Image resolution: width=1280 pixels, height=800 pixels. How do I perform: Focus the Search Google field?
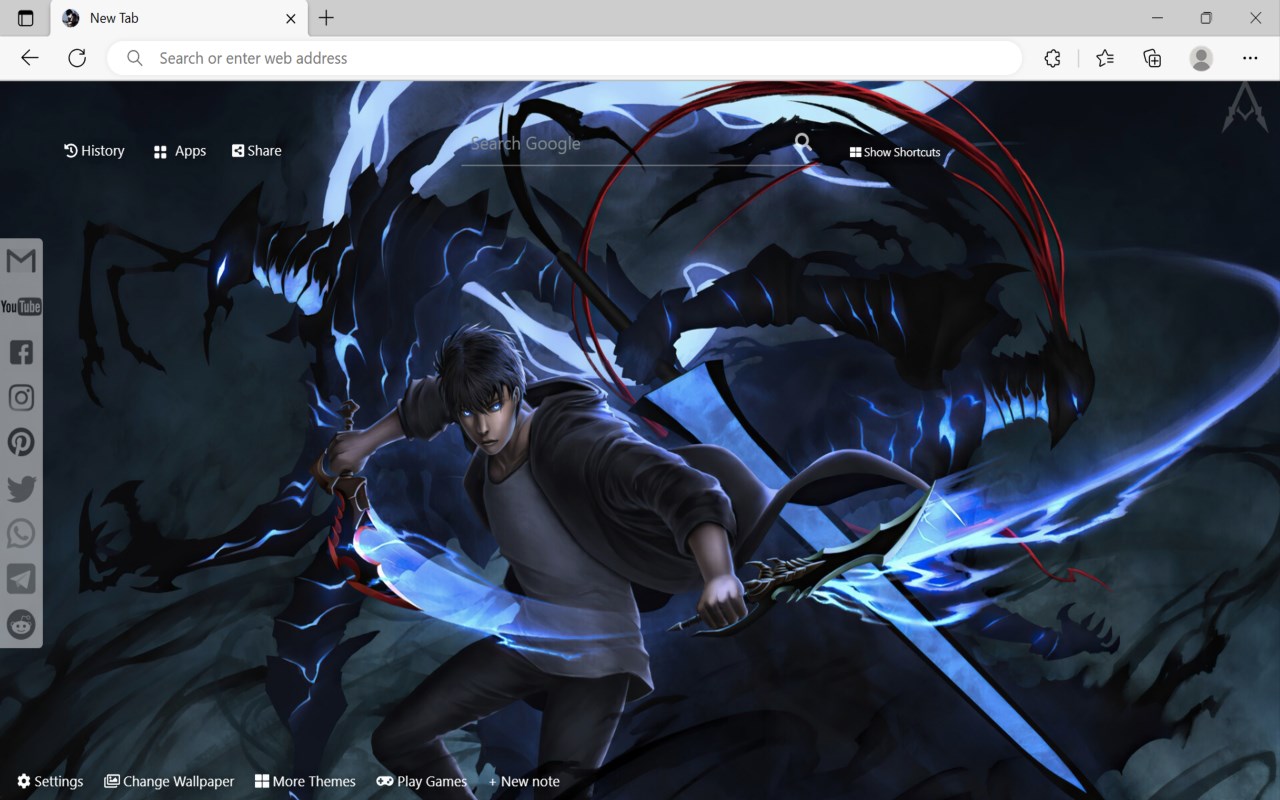click(628, 144)
